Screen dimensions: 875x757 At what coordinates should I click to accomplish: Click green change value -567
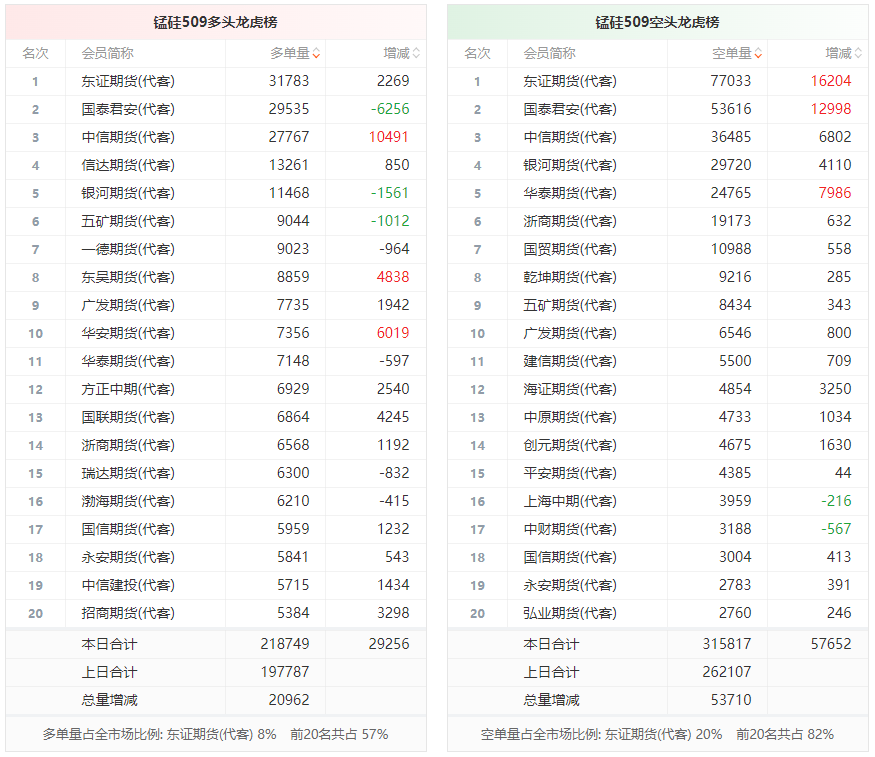coord(836,529)
